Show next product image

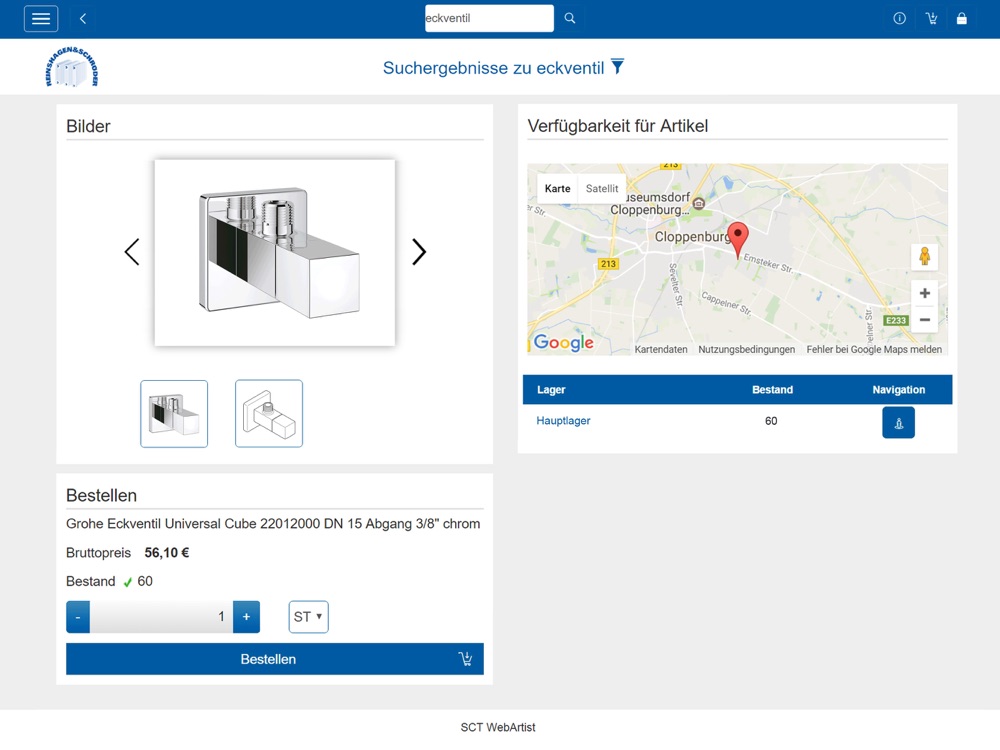click(x=418, y=252)
